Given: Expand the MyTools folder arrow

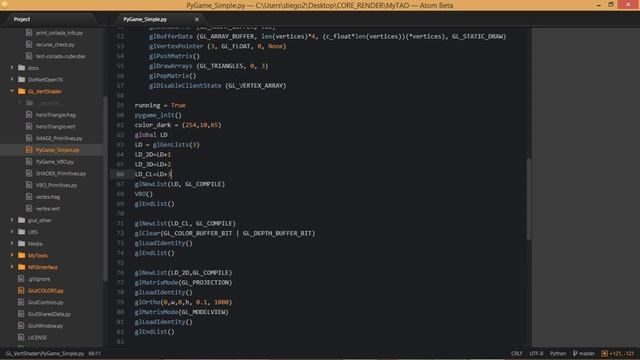Looking at the screenshot, I should pyautogui.click(x=12, y=256).
